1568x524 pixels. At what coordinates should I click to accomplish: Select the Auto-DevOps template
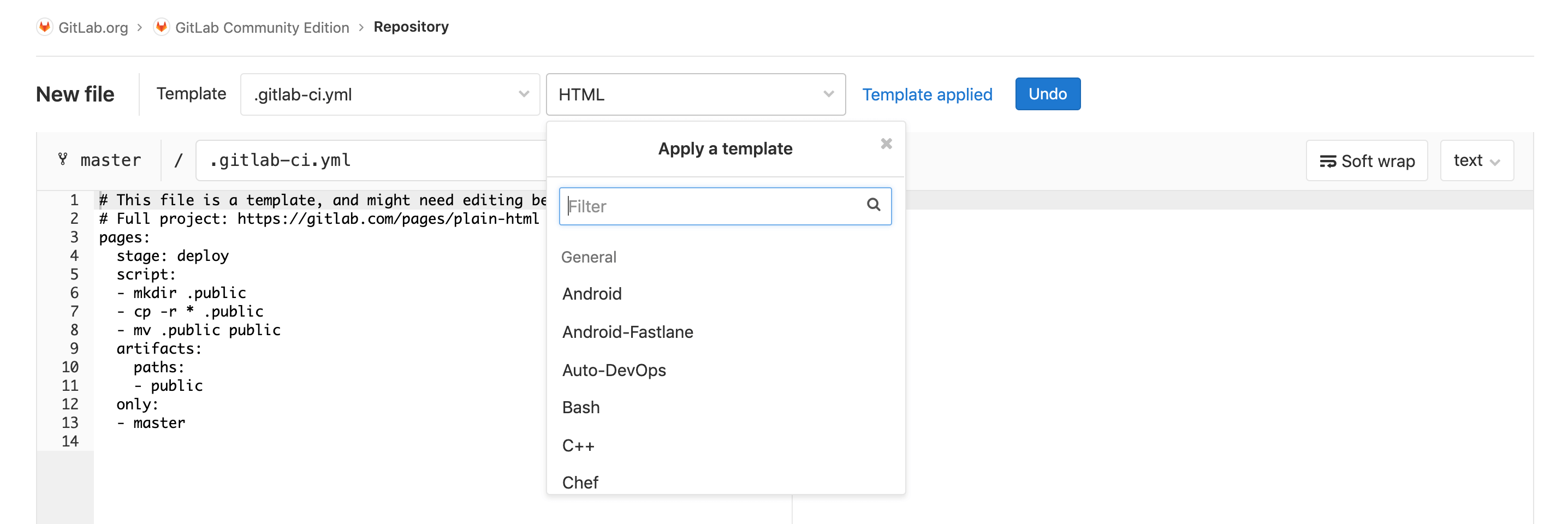click(x=614, y=370)
